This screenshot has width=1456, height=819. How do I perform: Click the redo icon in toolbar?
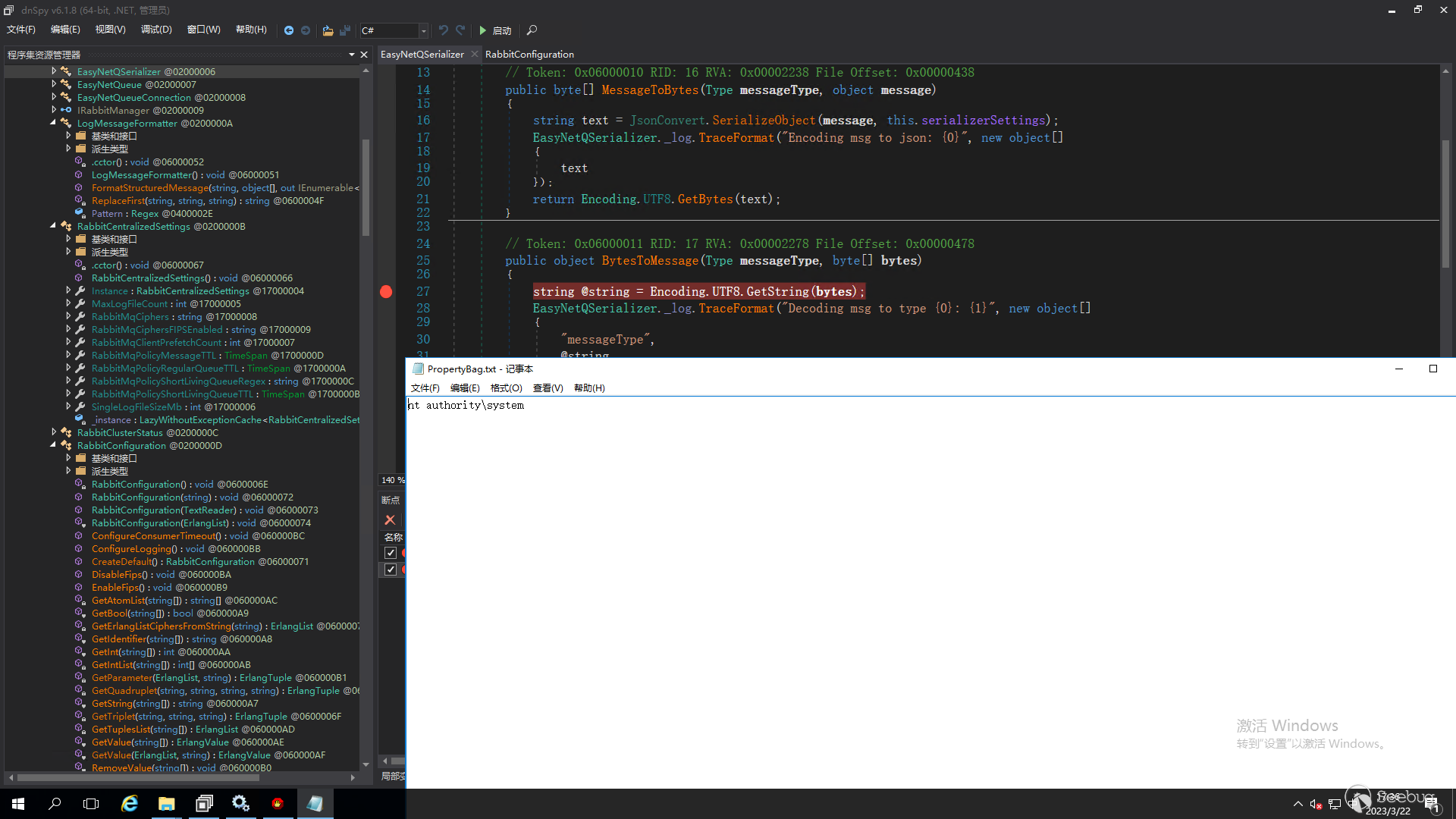pyautogui.click(x=460, y=30)
